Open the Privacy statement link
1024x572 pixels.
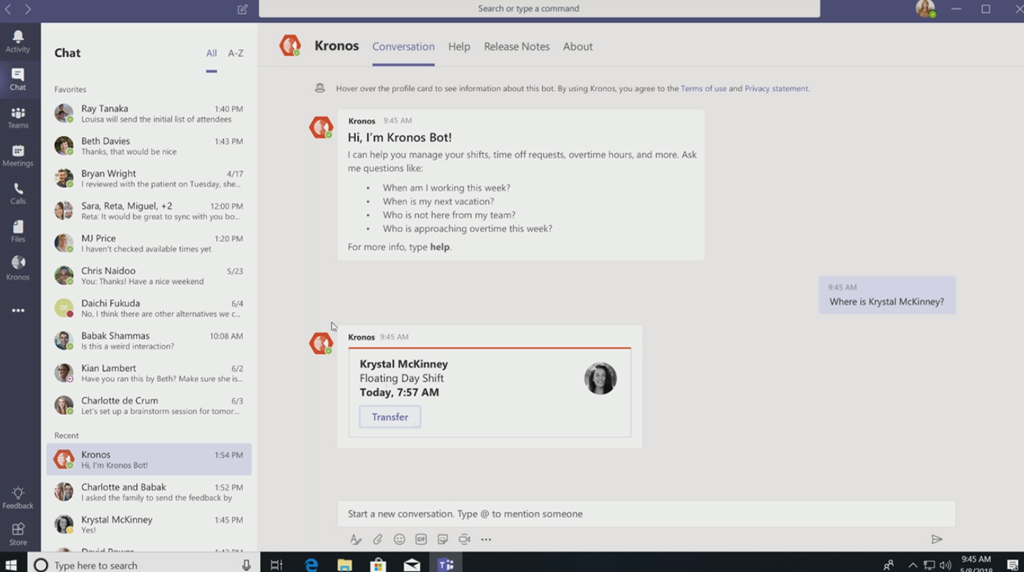776,89
